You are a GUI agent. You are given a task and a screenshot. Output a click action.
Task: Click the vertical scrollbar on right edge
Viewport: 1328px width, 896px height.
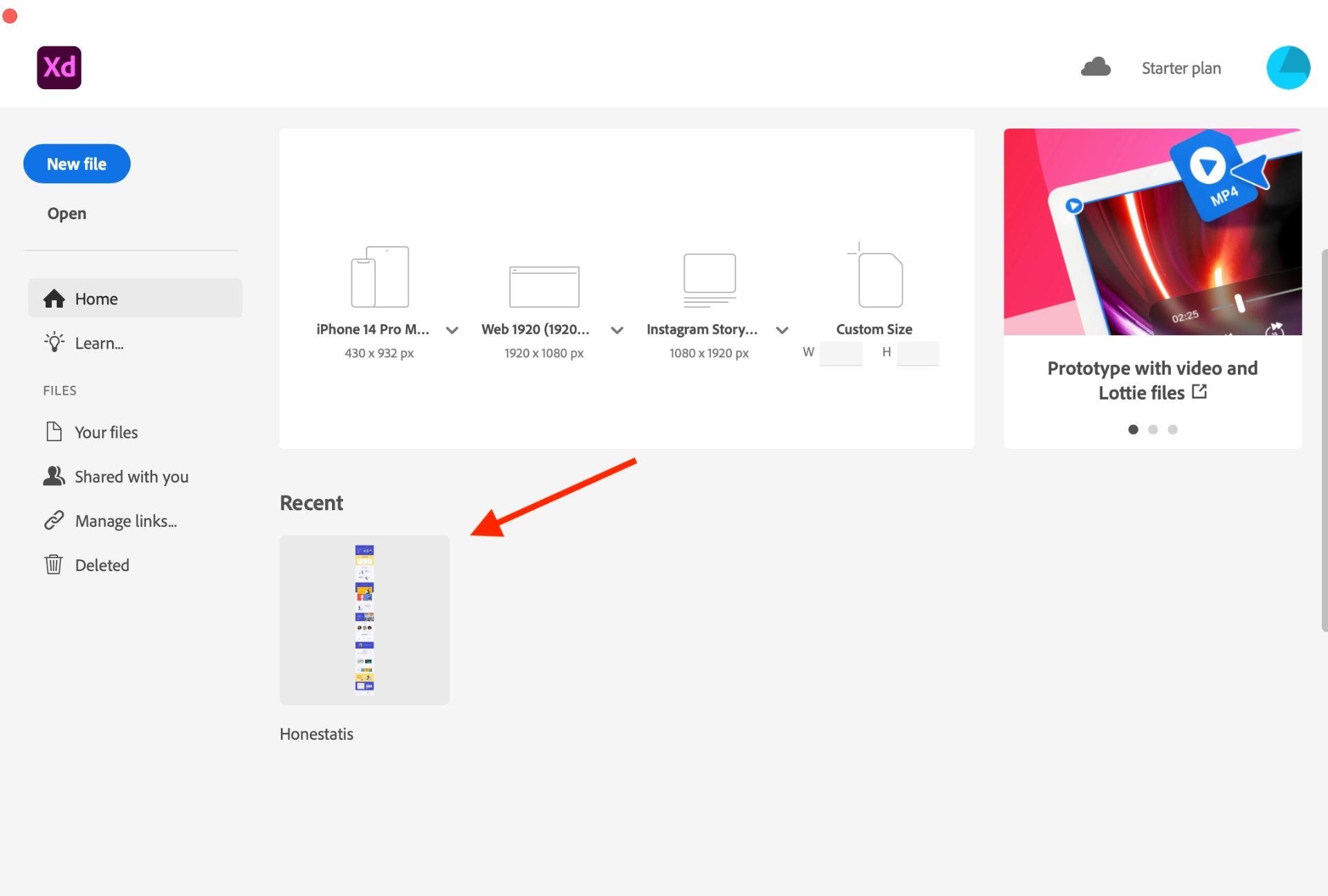1325,440
